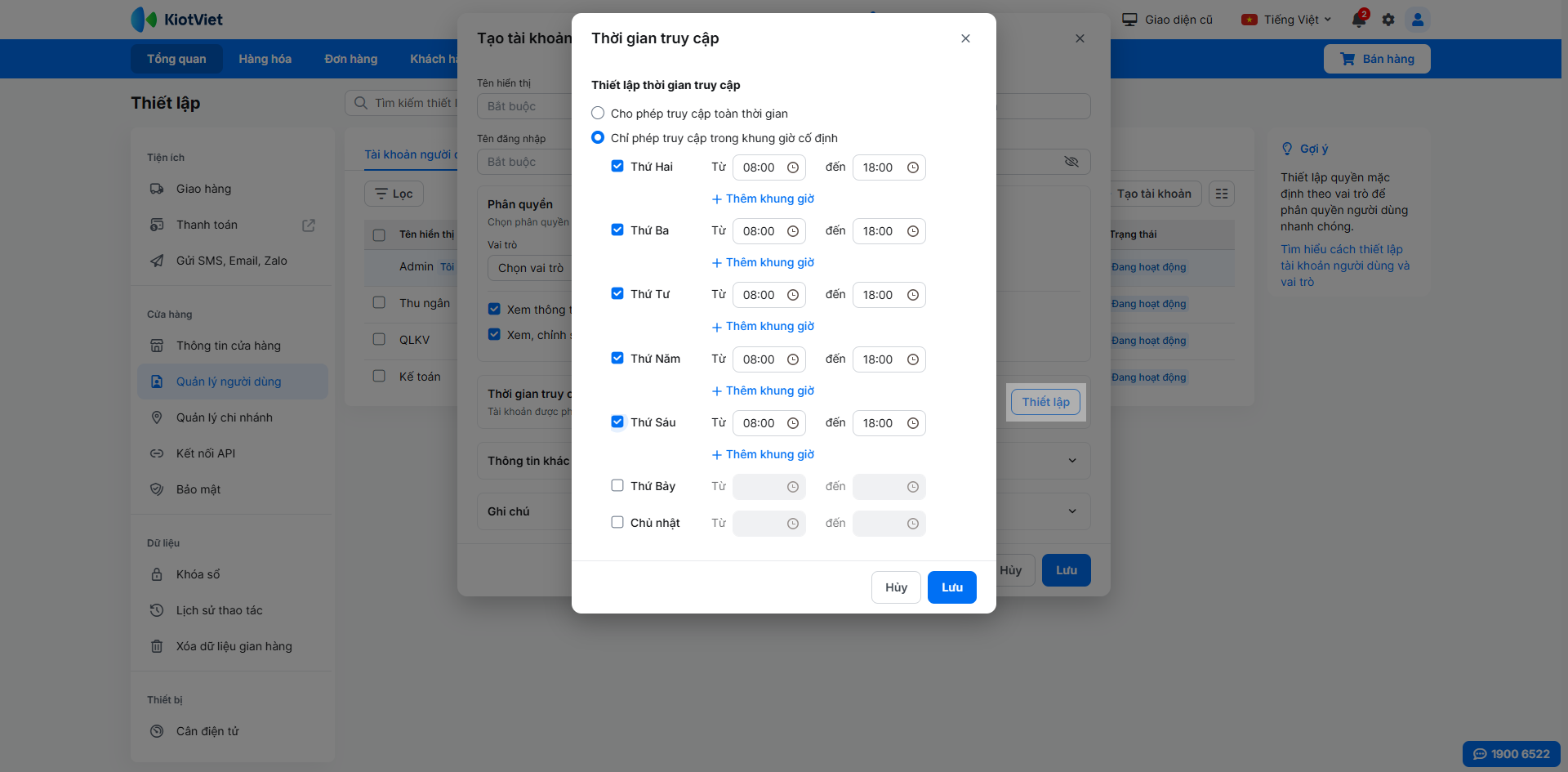Edit the Thứ Tư start time field
Image resolution: width=1568 pixels, height=772 pixels.
point(769,295)
